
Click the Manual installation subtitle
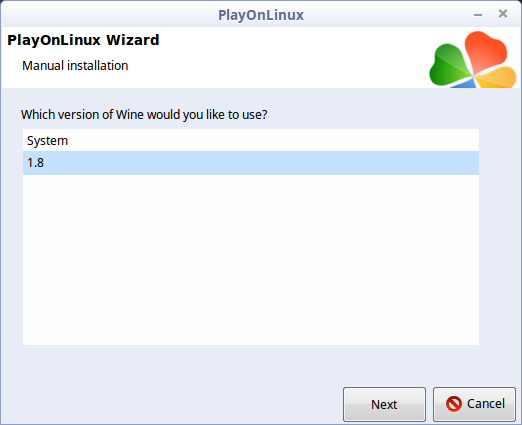(75, 66)
